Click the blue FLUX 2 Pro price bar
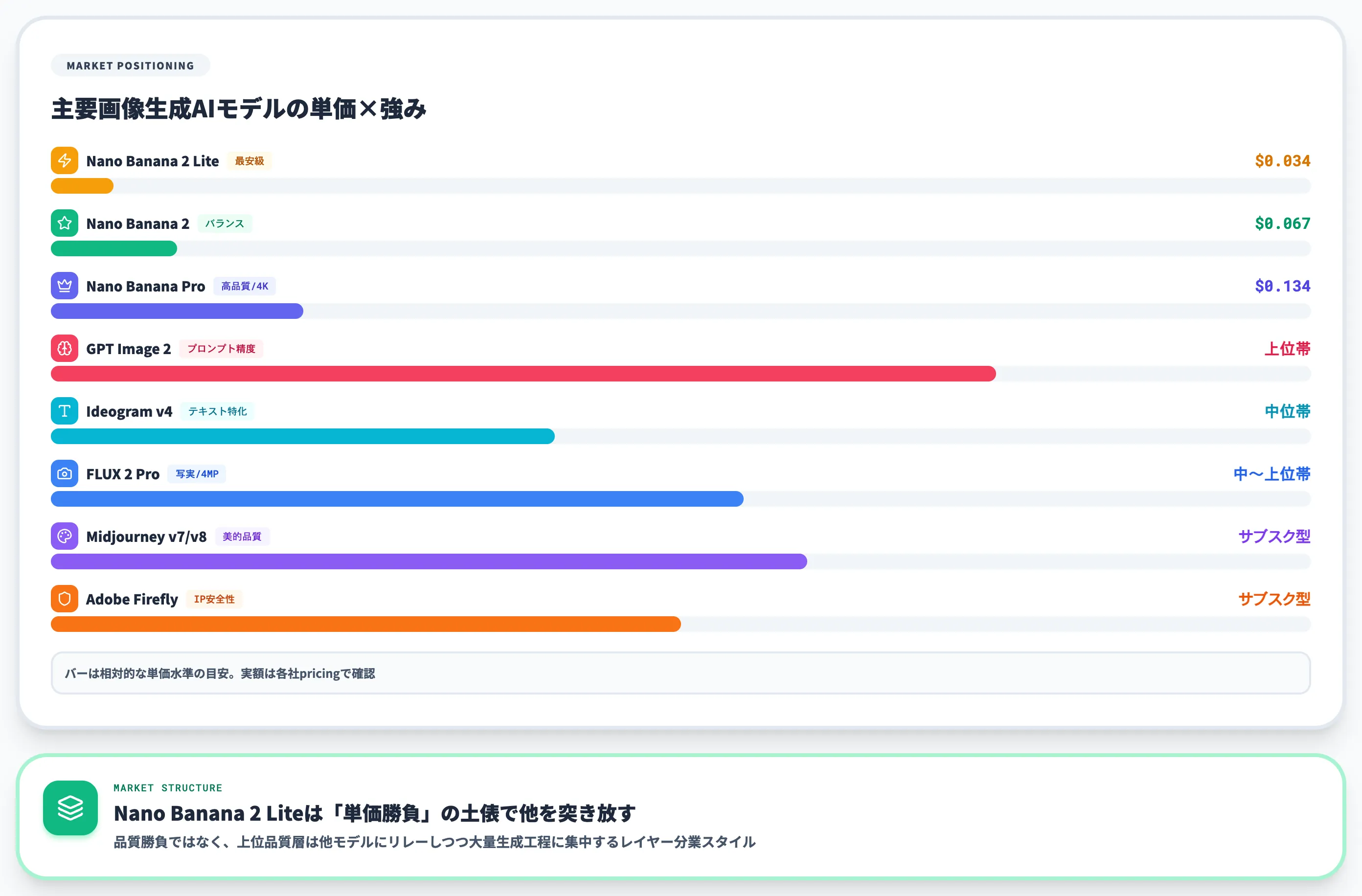The width and height of the screenshot is (1362, 896). tap(397, 499)
